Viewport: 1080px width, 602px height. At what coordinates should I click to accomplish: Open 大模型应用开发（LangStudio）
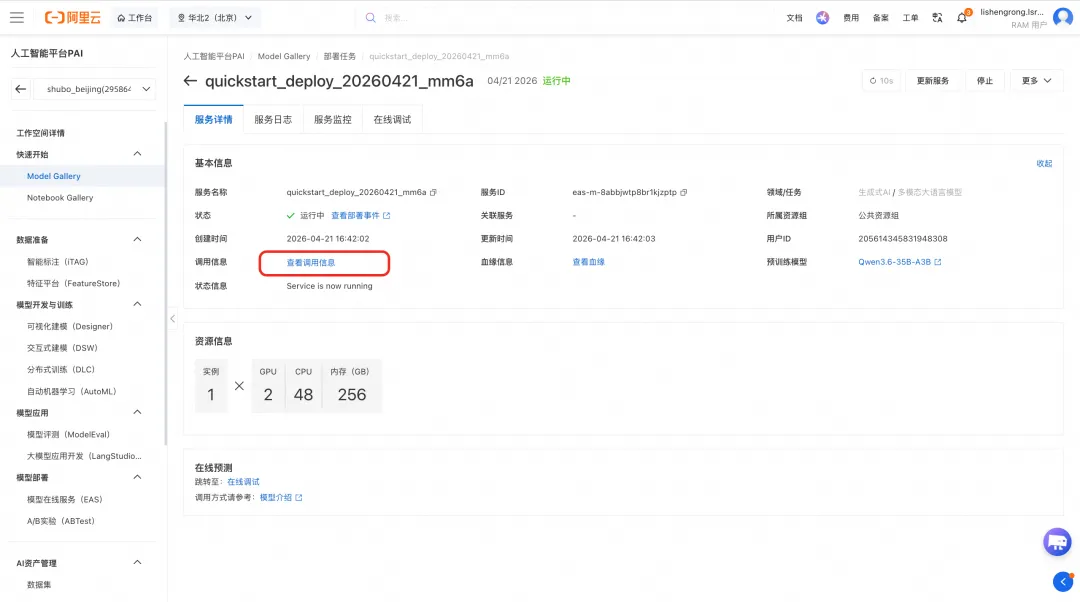click(83, 456)
